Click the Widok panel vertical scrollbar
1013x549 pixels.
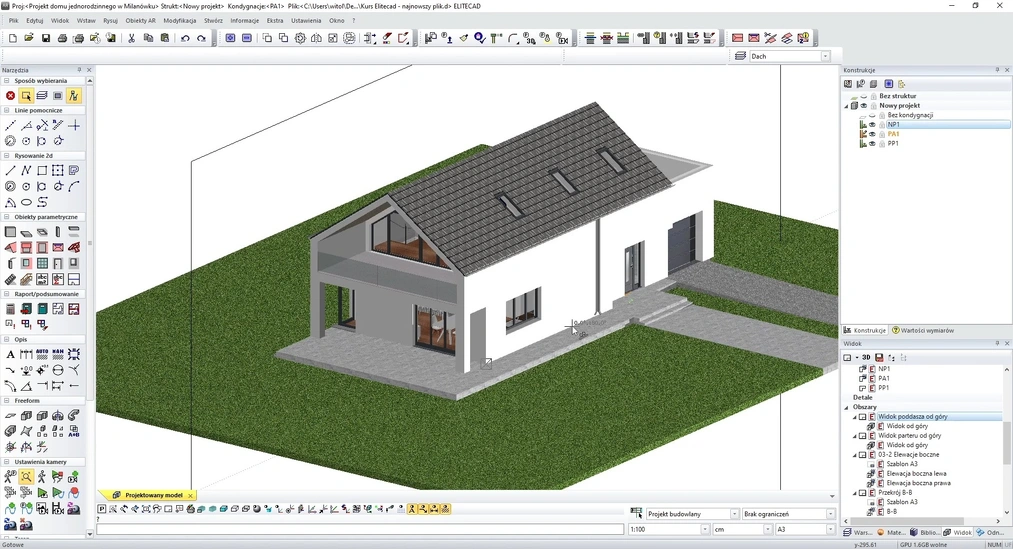pyautogui.click(x=1007, y=442)
